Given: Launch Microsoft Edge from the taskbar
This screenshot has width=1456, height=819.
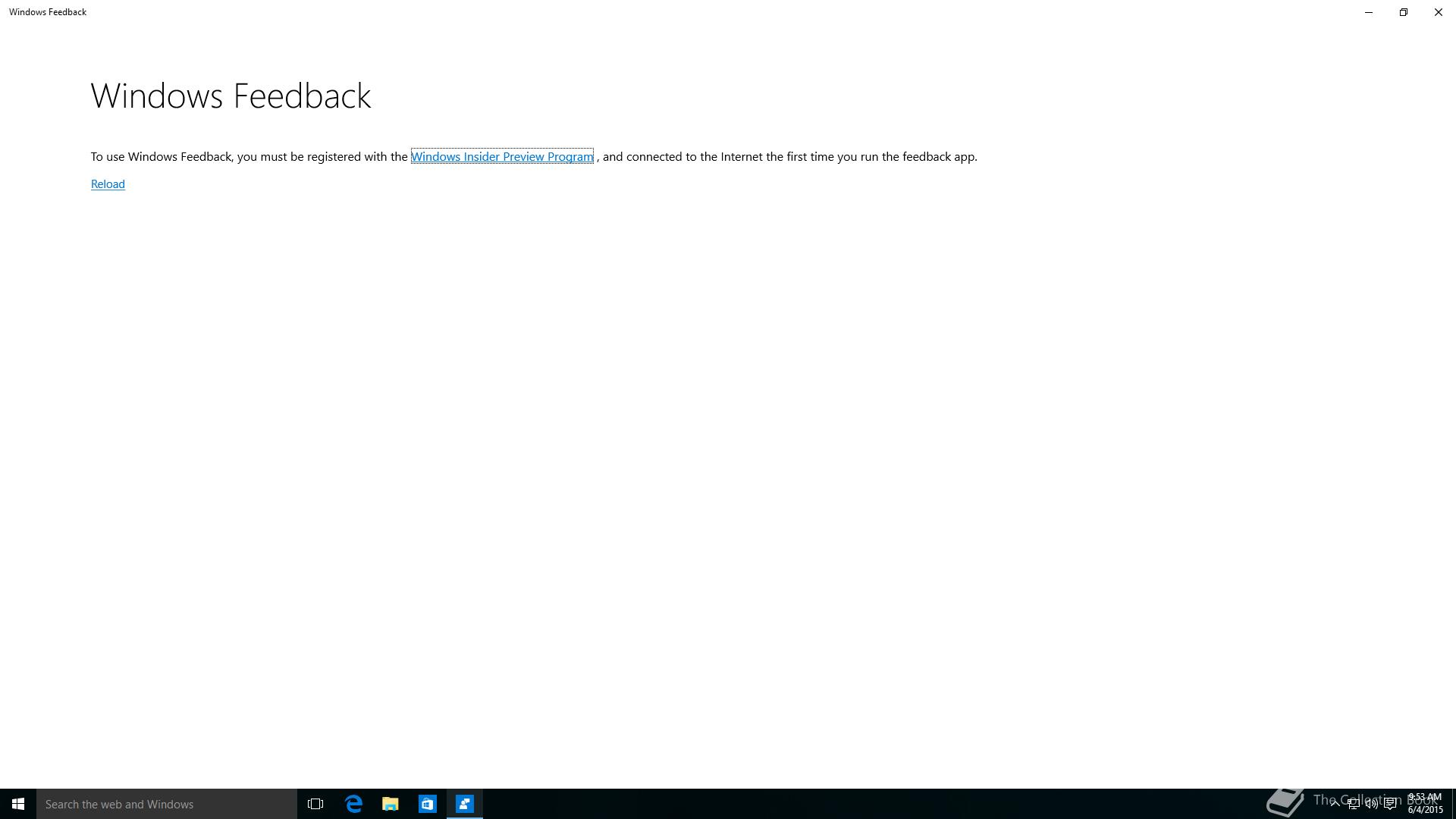Looking at the screenshot, I should point(353,804).
